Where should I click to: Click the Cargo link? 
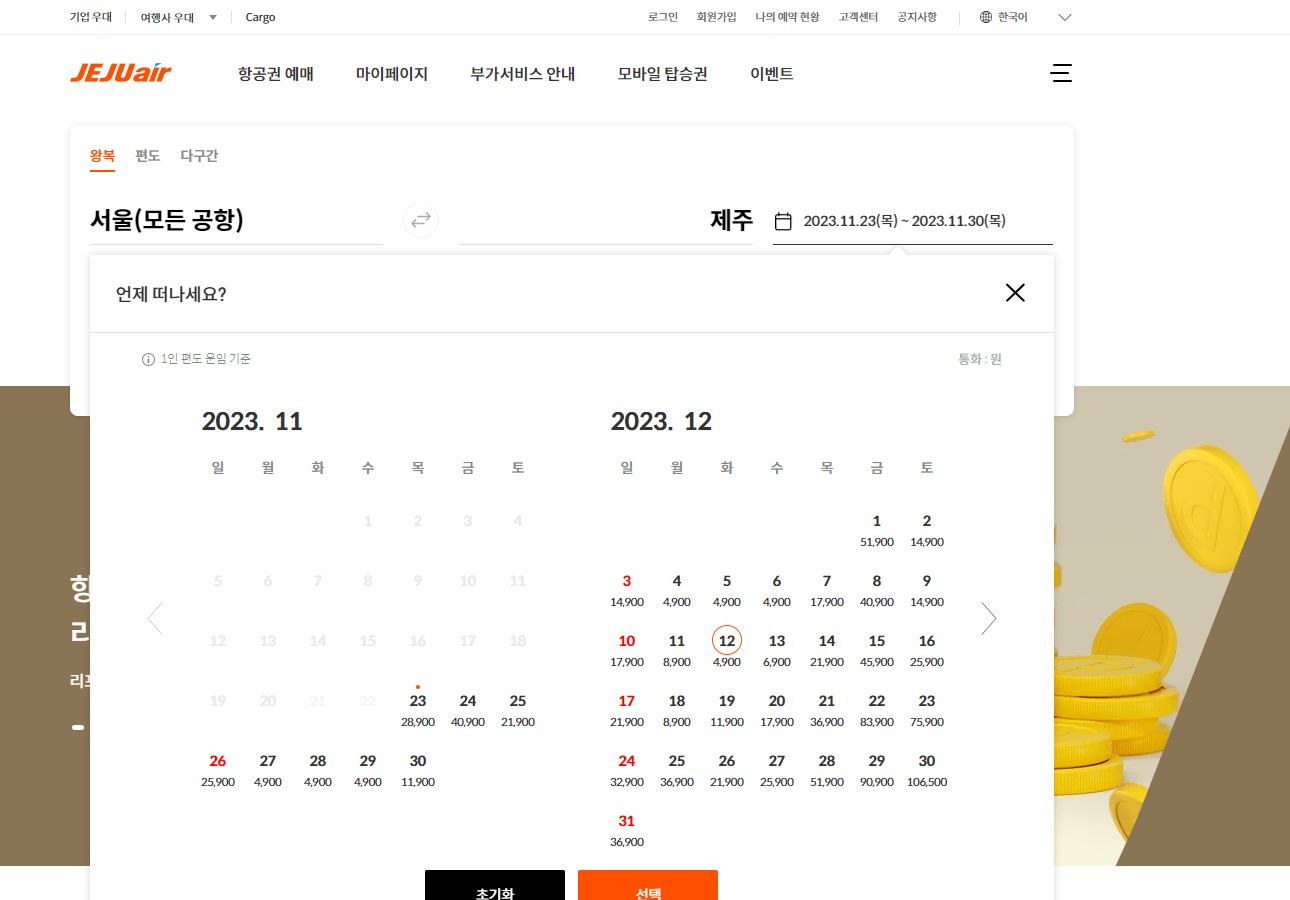tap(260, 17)
